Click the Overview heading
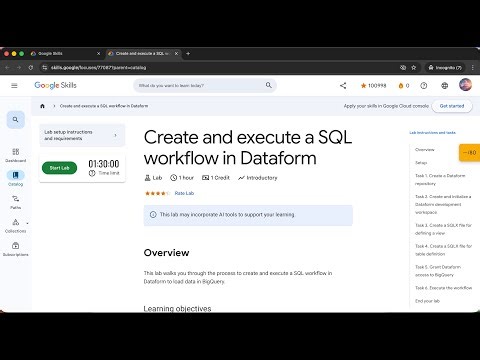Screen dimensions: 480x360 click(166, 253)
